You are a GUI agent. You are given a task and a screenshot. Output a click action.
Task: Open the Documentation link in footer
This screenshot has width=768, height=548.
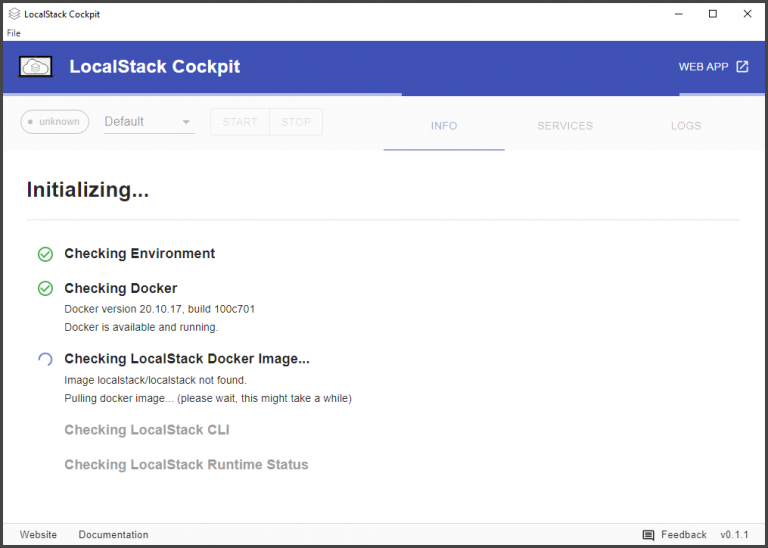point(113,535)
